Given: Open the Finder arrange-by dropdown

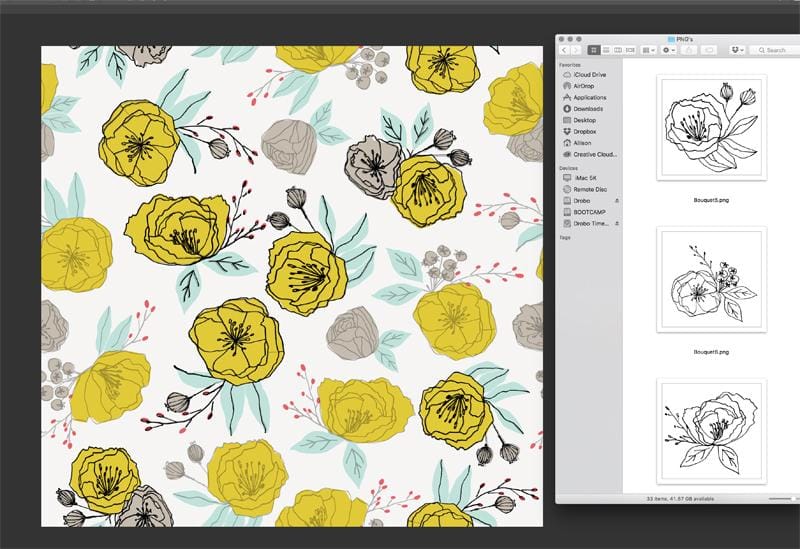Looking at the screenshot, I should click(x=648, y=50).
